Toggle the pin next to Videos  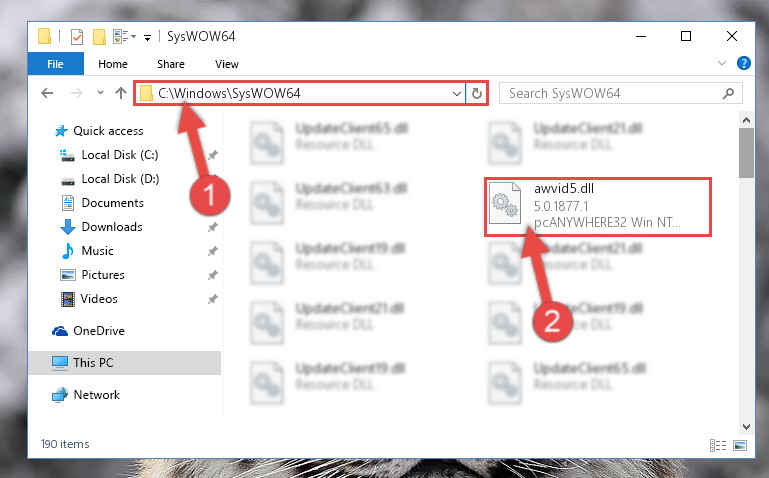point(212,299)
